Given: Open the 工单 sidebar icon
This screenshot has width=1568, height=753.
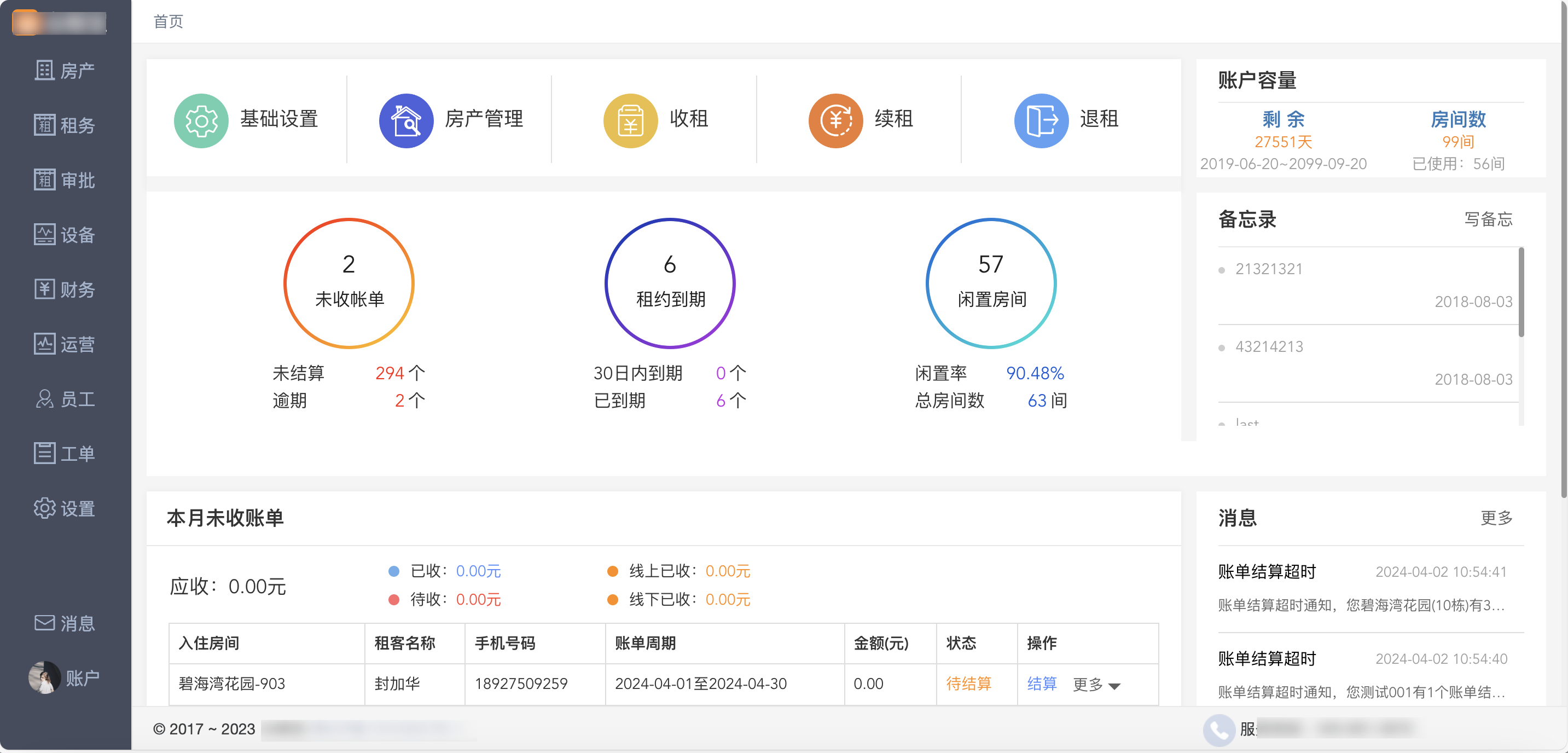Looking at the screenshot, I should (x=44, y=454).
